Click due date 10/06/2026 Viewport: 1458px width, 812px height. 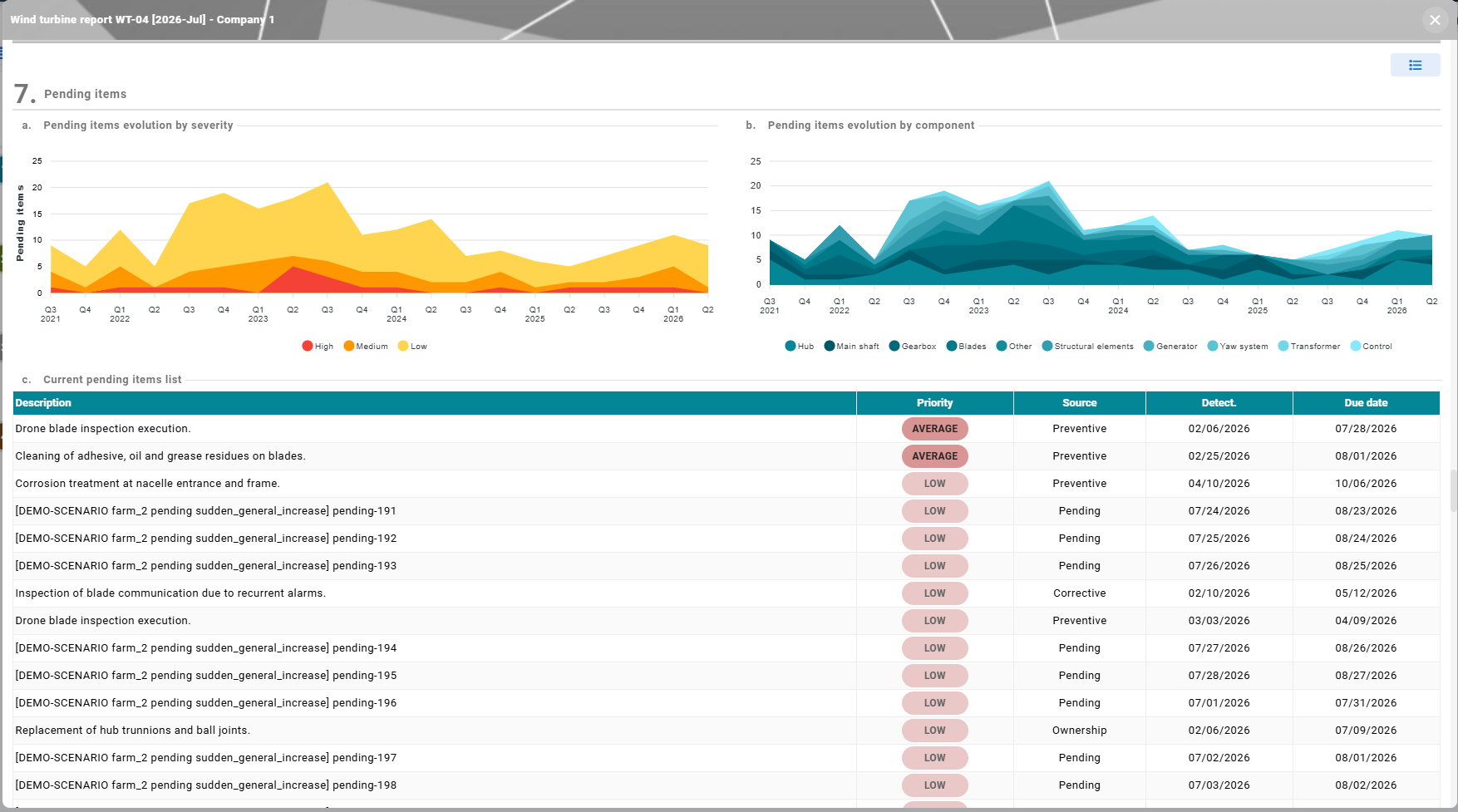[x=1367, y=484]
